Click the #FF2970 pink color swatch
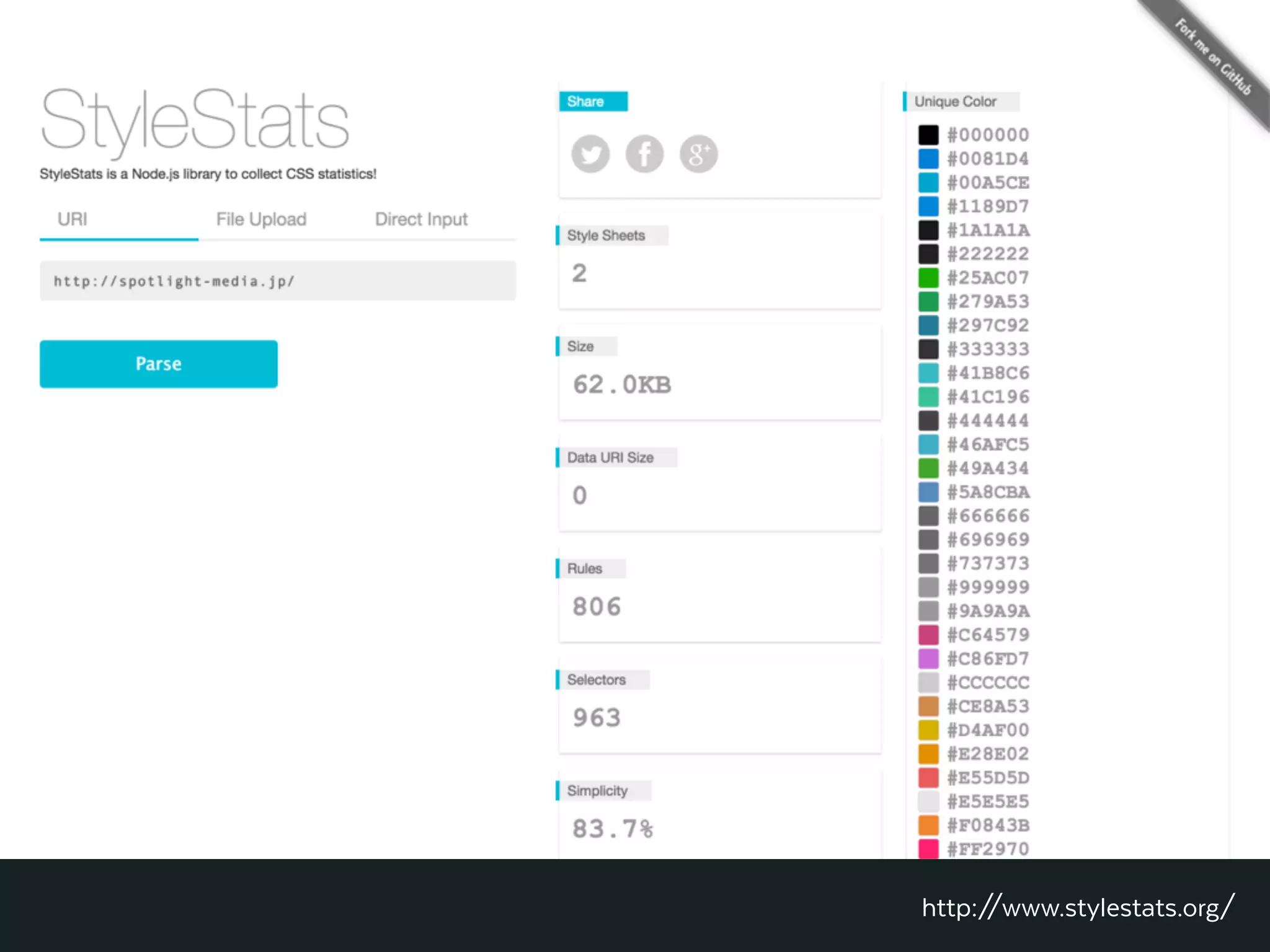Image resolution: width=1270 pixels, height=952 pixels. coord(928,848)
